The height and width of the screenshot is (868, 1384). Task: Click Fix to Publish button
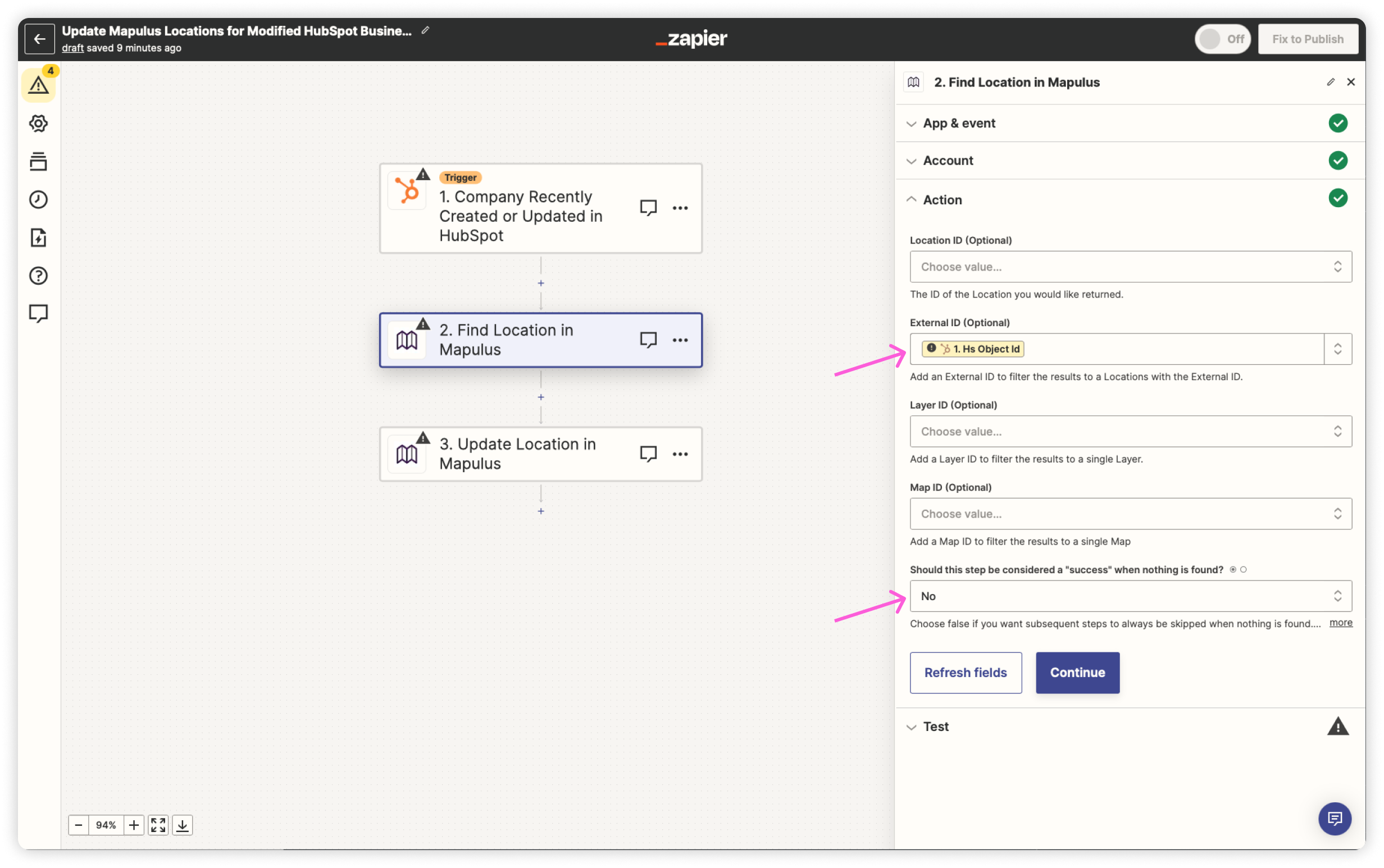click(1308, 39)
